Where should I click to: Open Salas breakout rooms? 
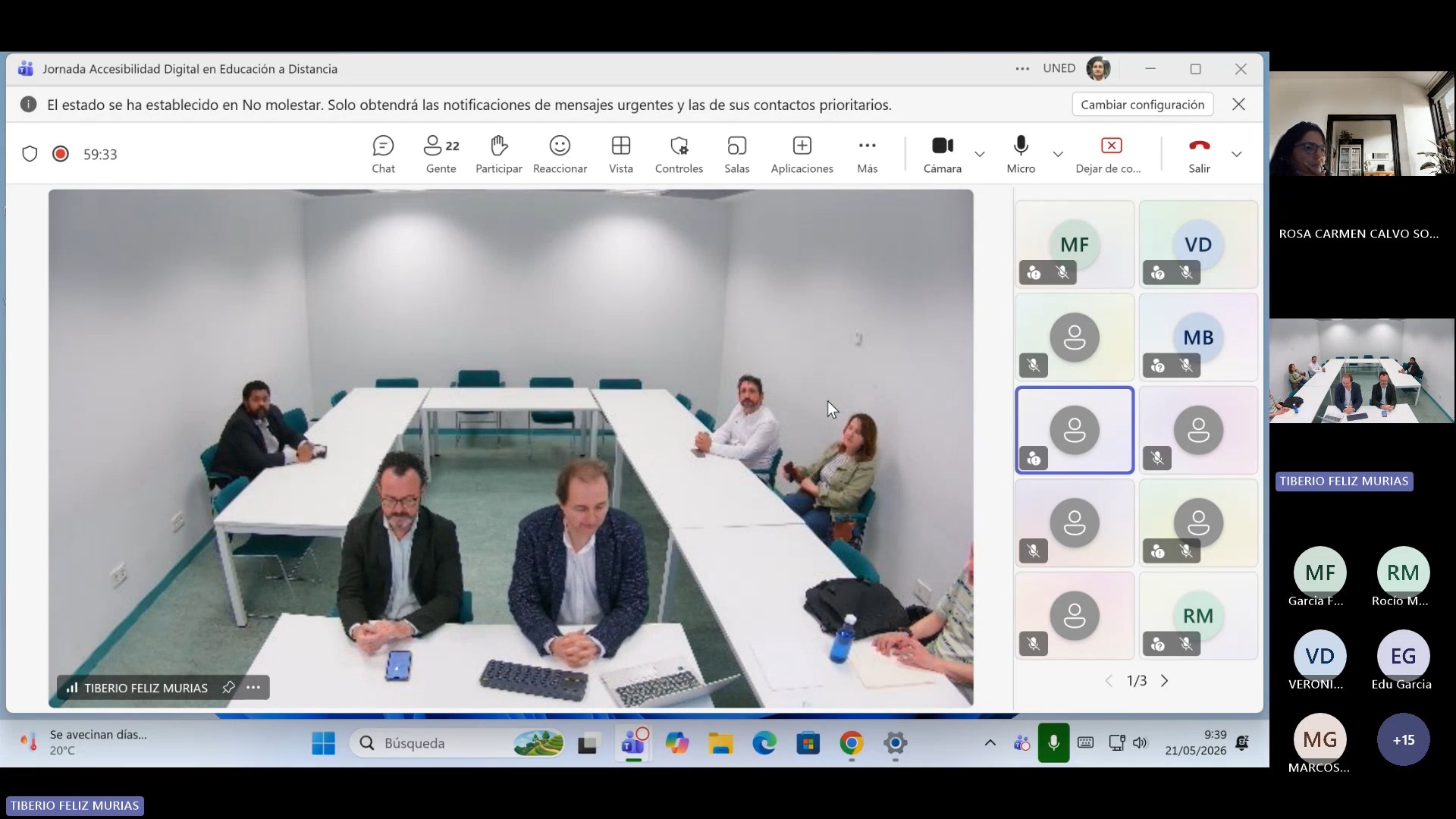coord(736,154)
